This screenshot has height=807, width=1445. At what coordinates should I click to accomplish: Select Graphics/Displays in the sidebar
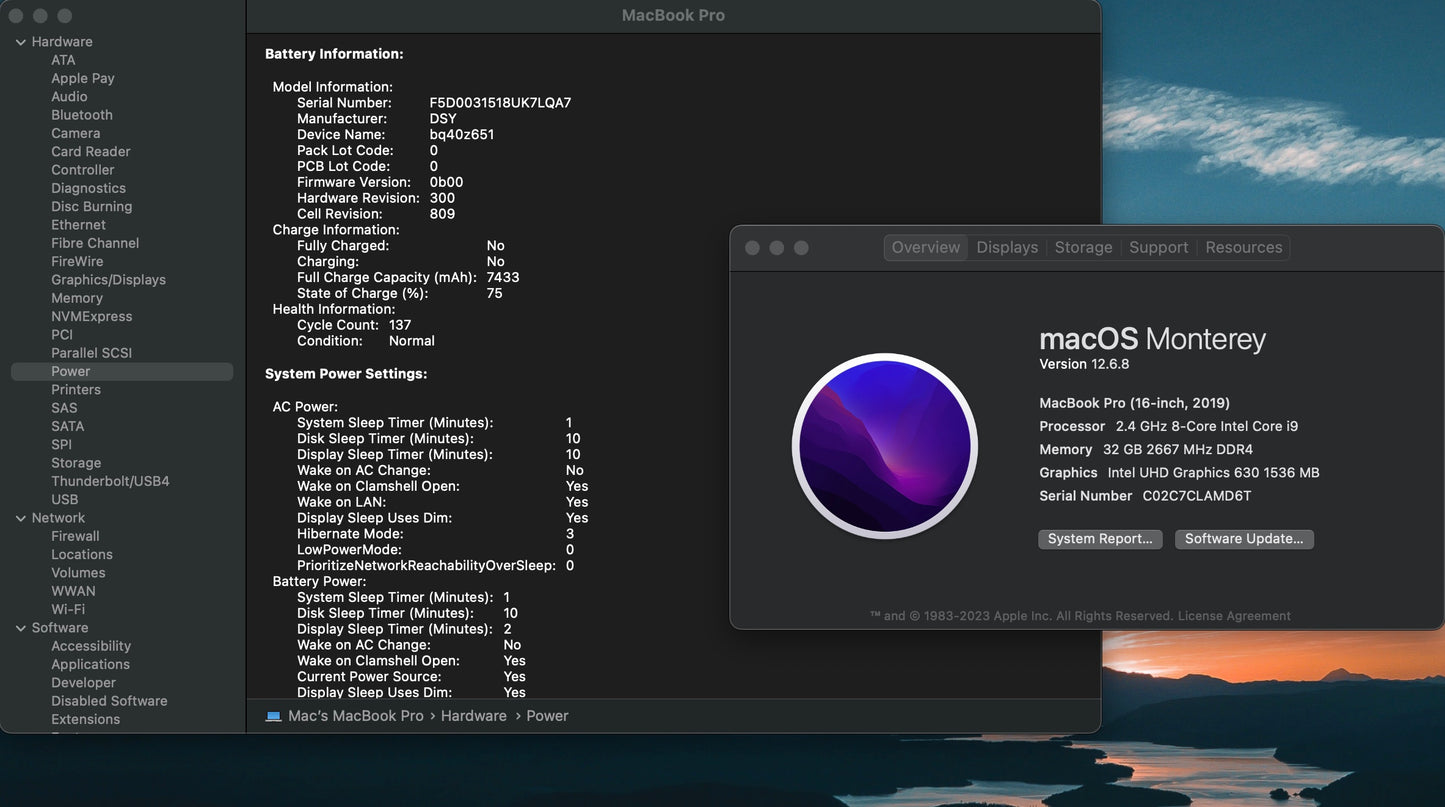point(109,280)
